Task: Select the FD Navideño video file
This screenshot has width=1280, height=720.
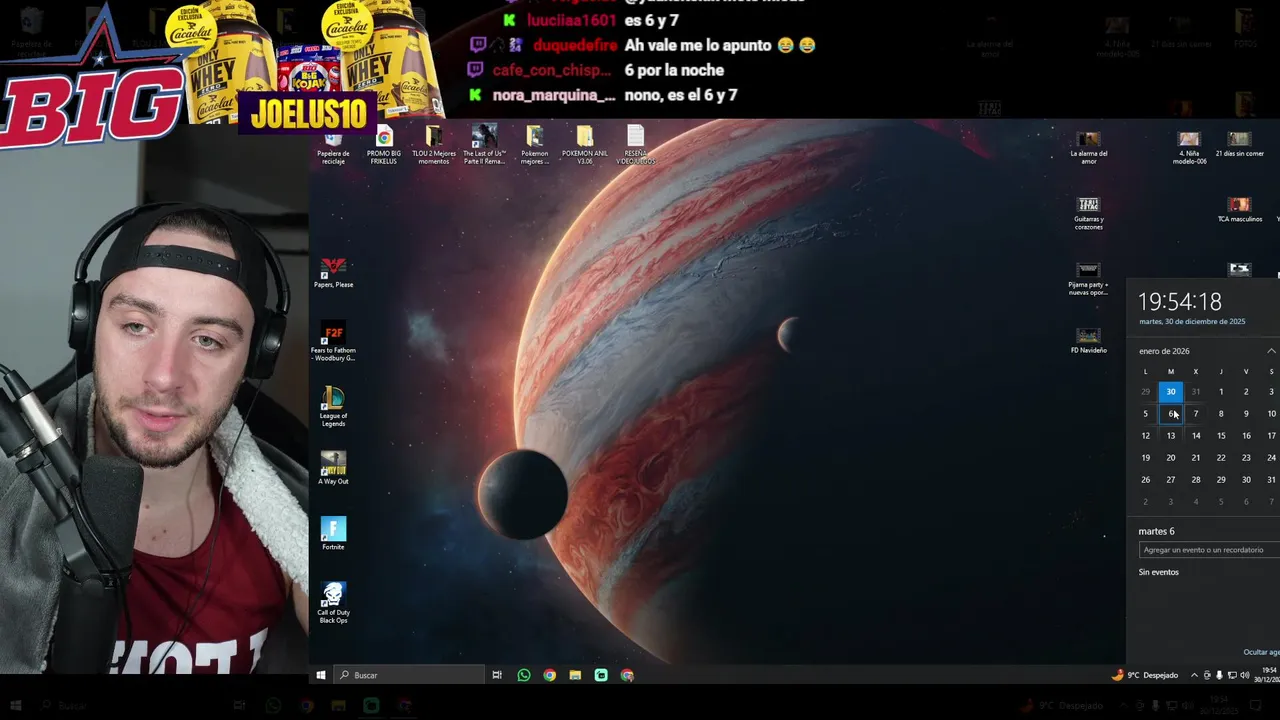Action: click(1088, 342)
